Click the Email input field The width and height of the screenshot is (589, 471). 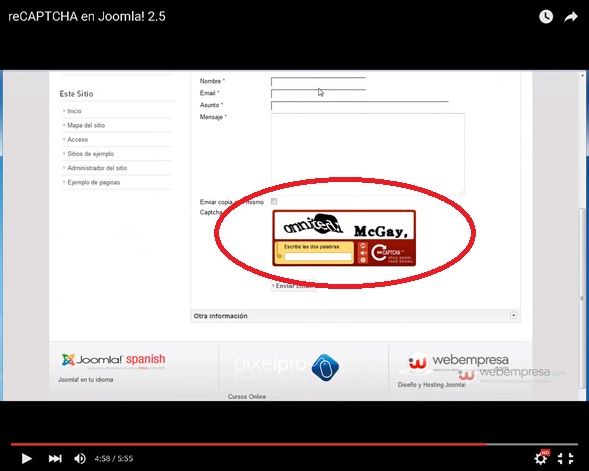pyautogui.click(x=319, y=94)
